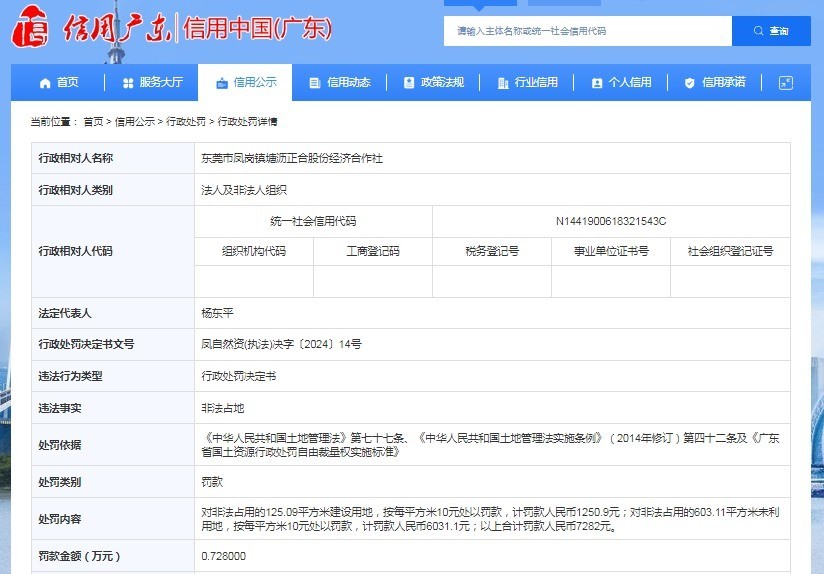Click the credit code value N1441900618321543C
Image resolution: width=824 pixels, height=574 pixels.
click(610, 221)
